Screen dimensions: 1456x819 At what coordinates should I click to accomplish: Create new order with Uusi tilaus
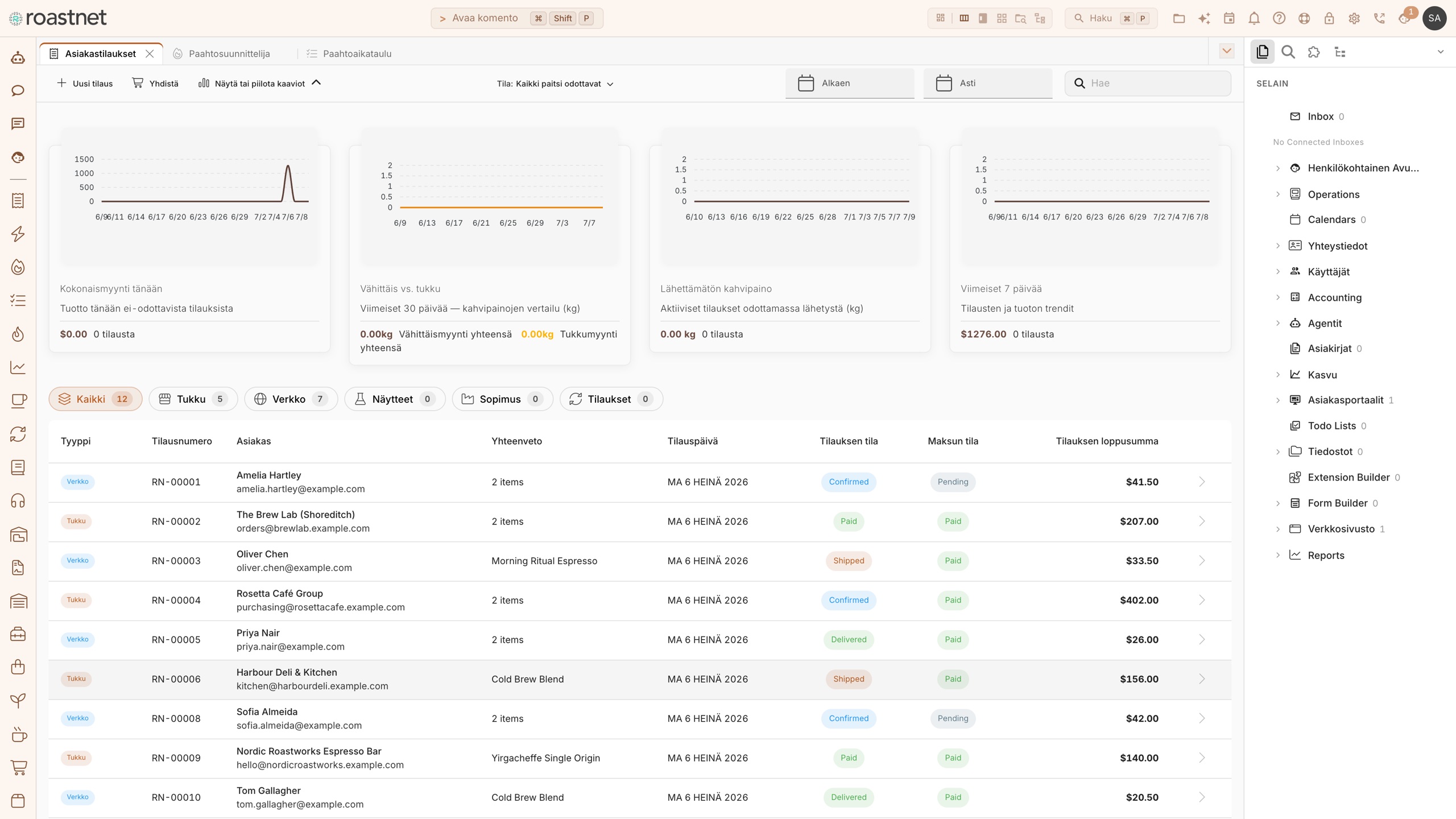pyautogui.click(x=85, y=84)
